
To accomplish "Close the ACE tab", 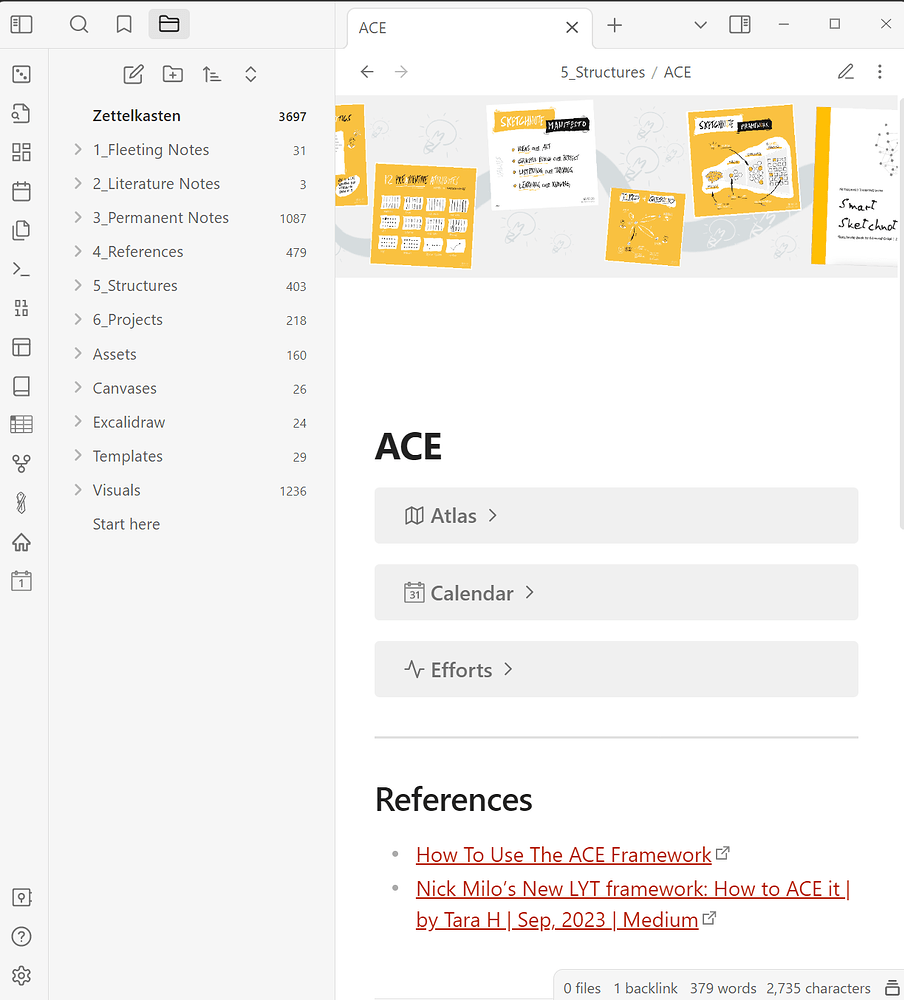I will [x=572, y=27].
